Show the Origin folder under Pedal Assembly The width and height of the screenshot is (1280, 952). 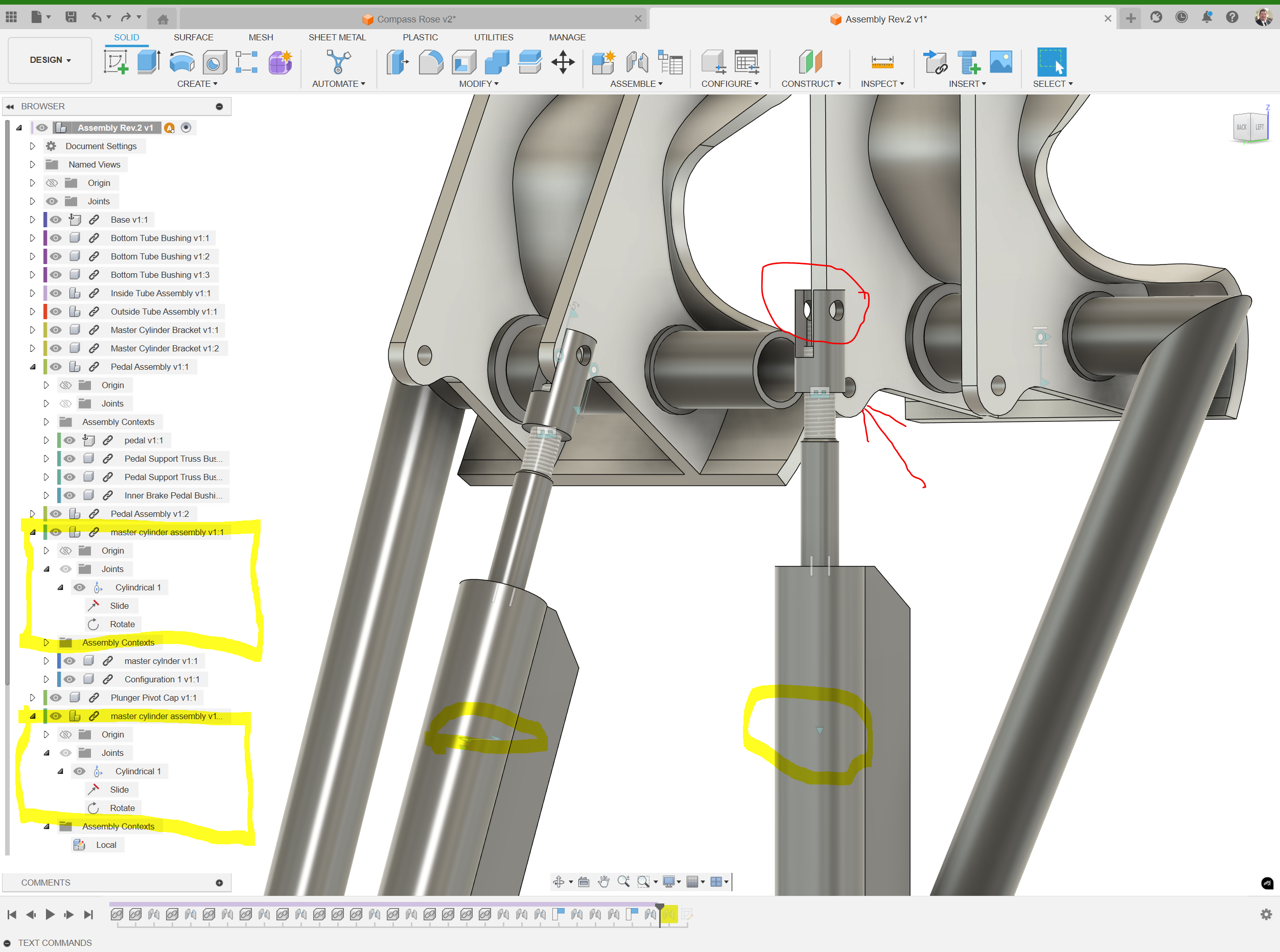66,385
